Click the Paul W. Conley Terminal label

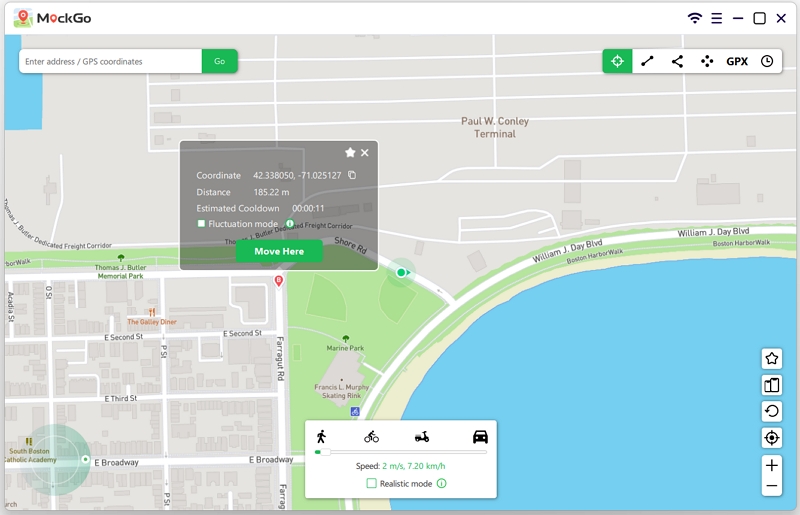coord(495,128)
